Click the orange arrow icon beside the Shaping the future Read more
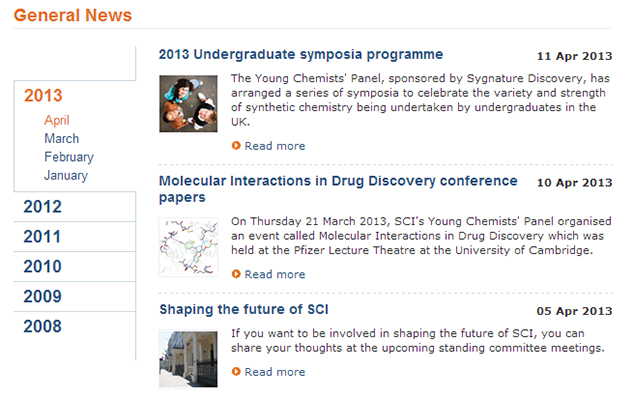632x398 pixels. coord(236,372)
